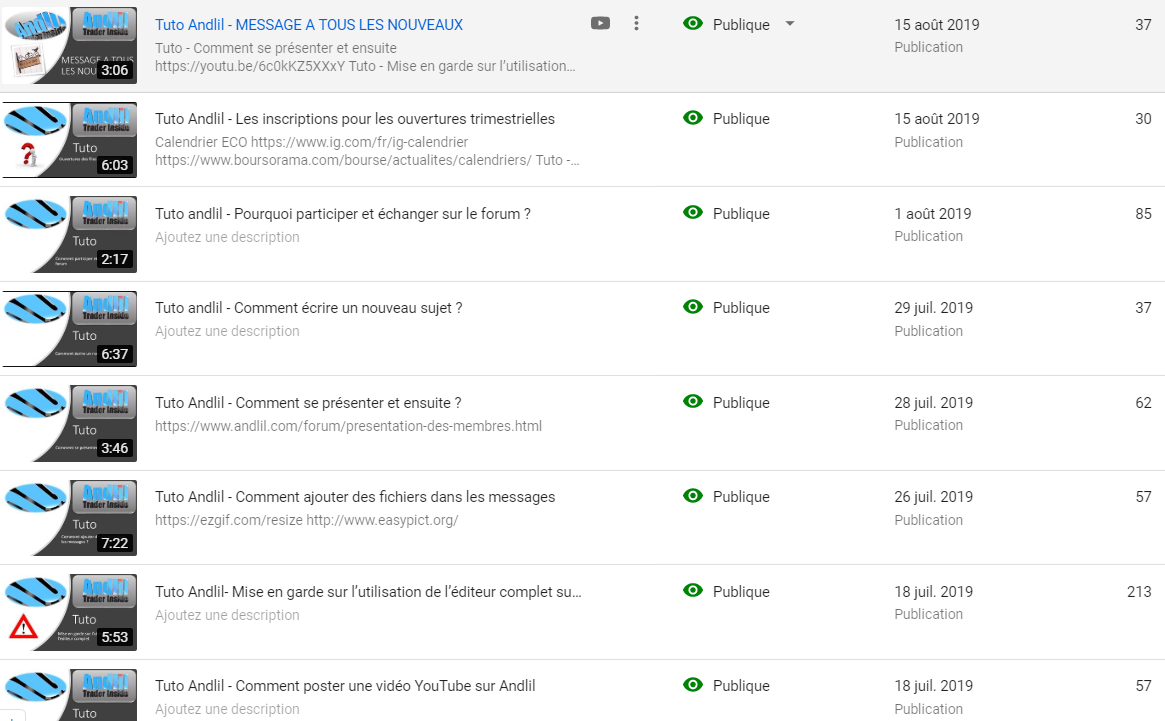Click green eye icon for 'MESSAGE A TOUS LES NOUVEAUX'

(693, 24)
